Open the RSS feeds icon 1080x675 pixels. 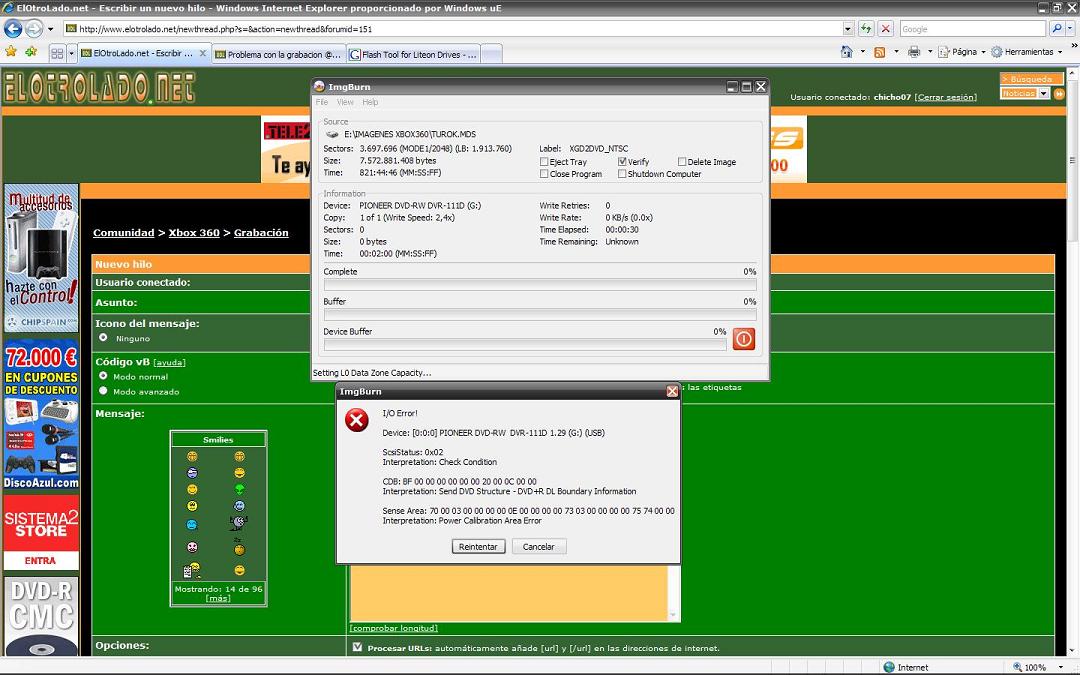tap(880, 52)
